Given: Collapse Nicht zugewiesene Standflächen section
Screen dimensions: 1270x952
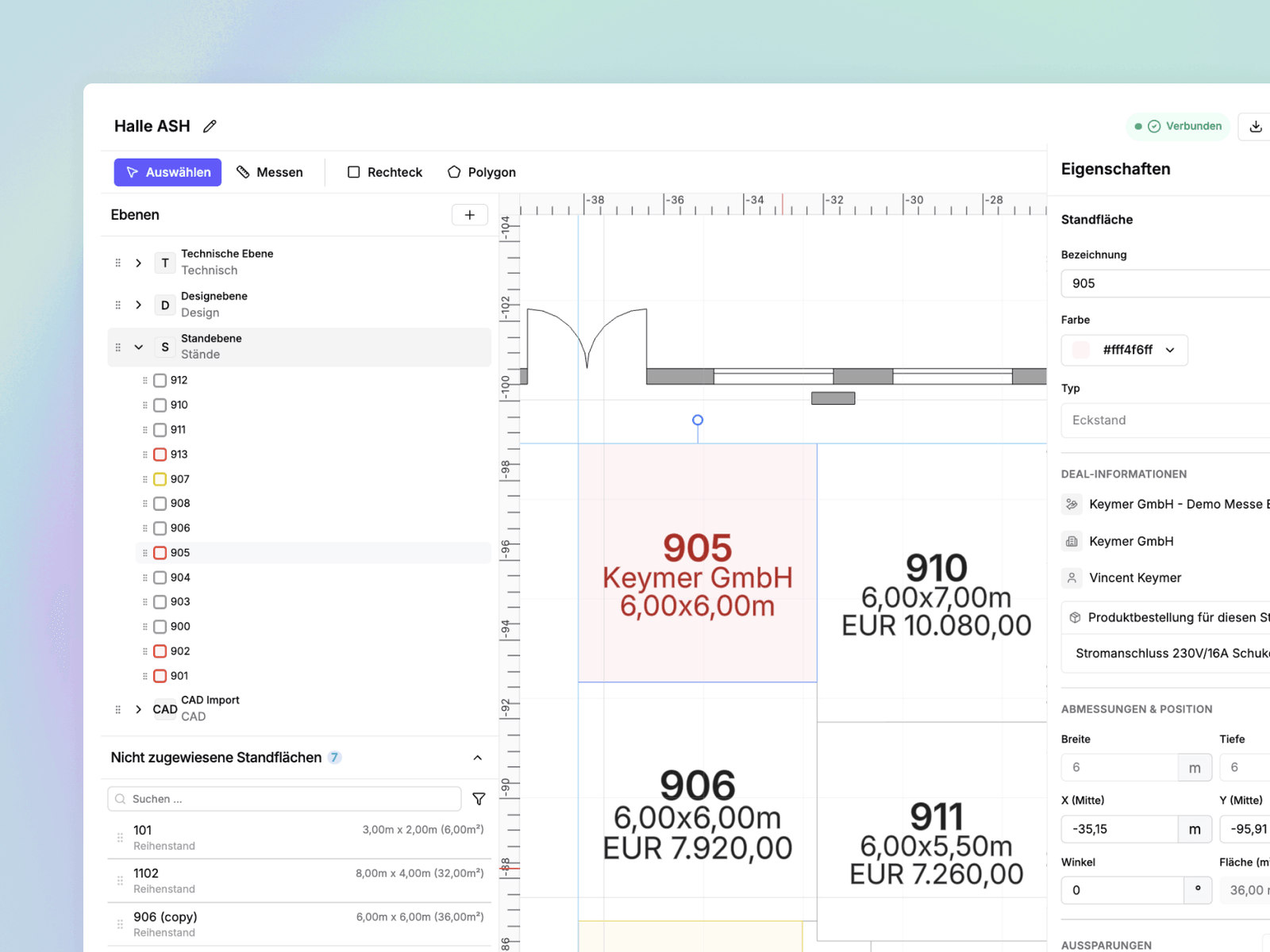Looking at the screenshot, I should [478, 758].
